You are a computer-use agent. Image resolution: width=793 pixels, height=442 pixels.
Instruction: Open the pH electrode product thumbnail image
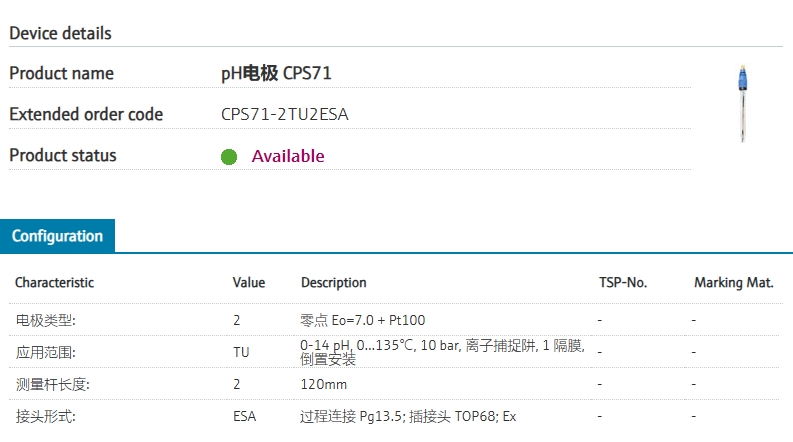pos(743,103)
